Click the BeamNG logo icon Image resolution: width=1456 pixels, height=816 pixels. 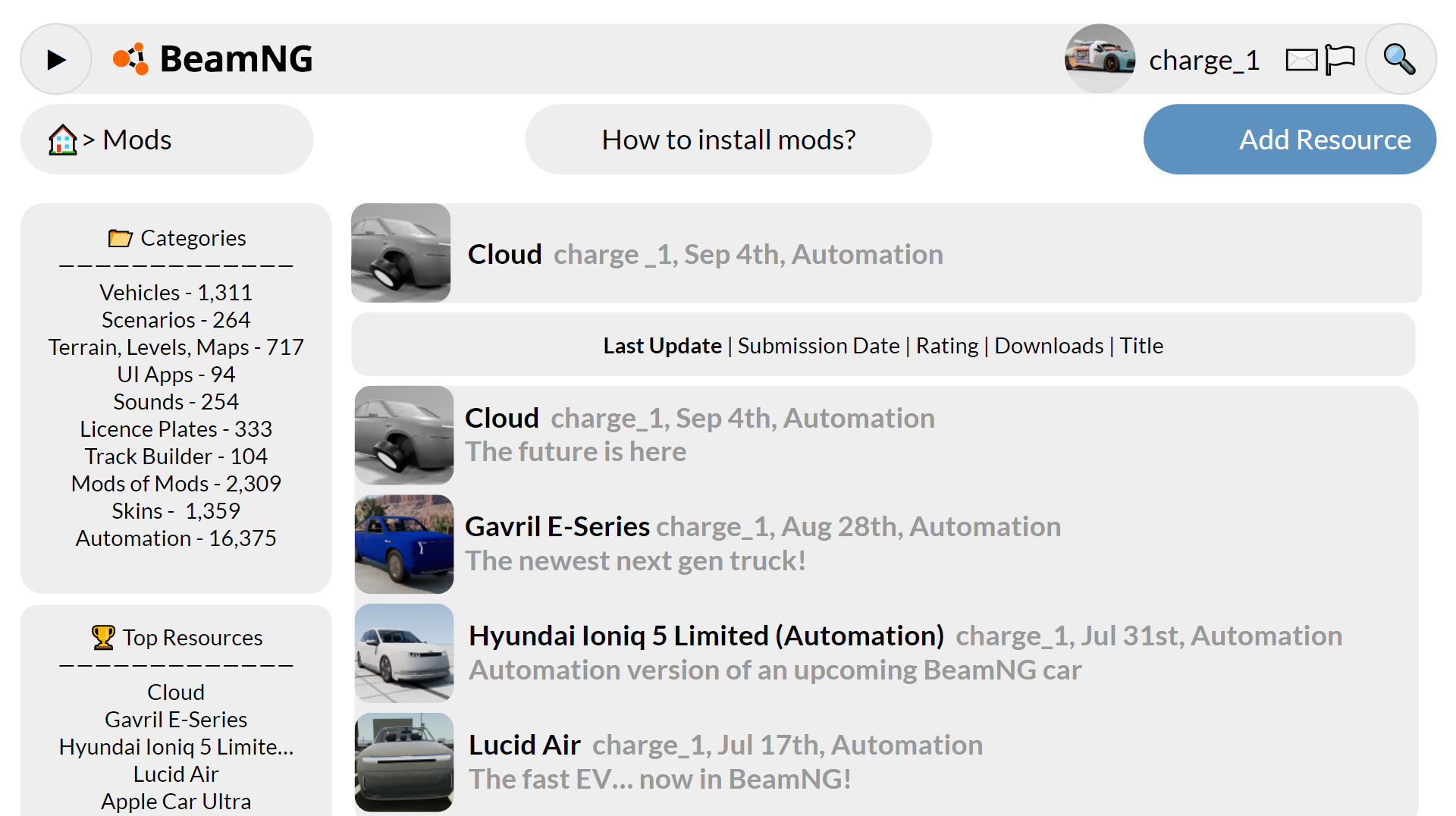[130, 59]
